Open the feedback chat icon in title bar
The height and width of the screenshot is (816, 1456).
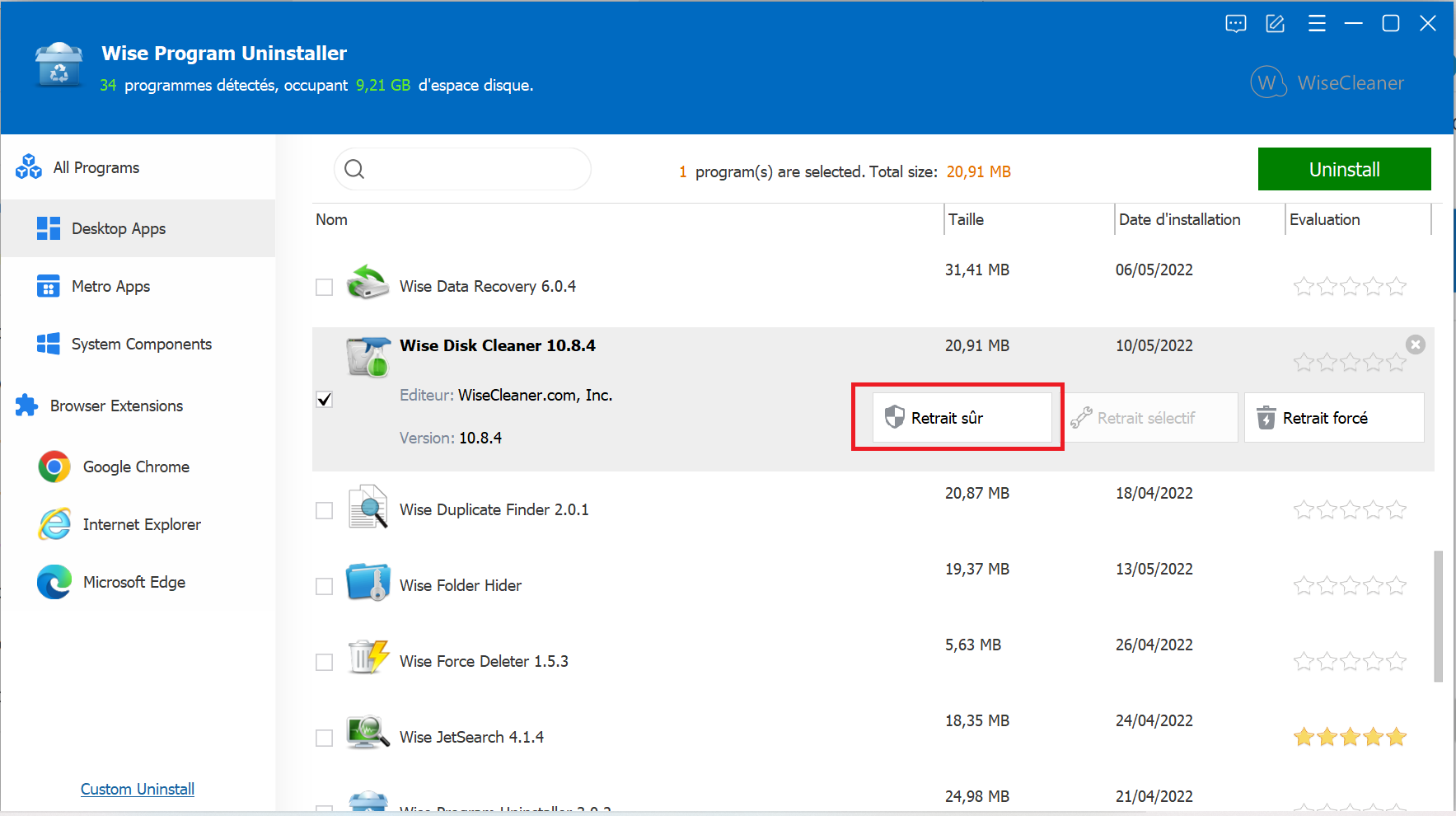pos(1235,24)
